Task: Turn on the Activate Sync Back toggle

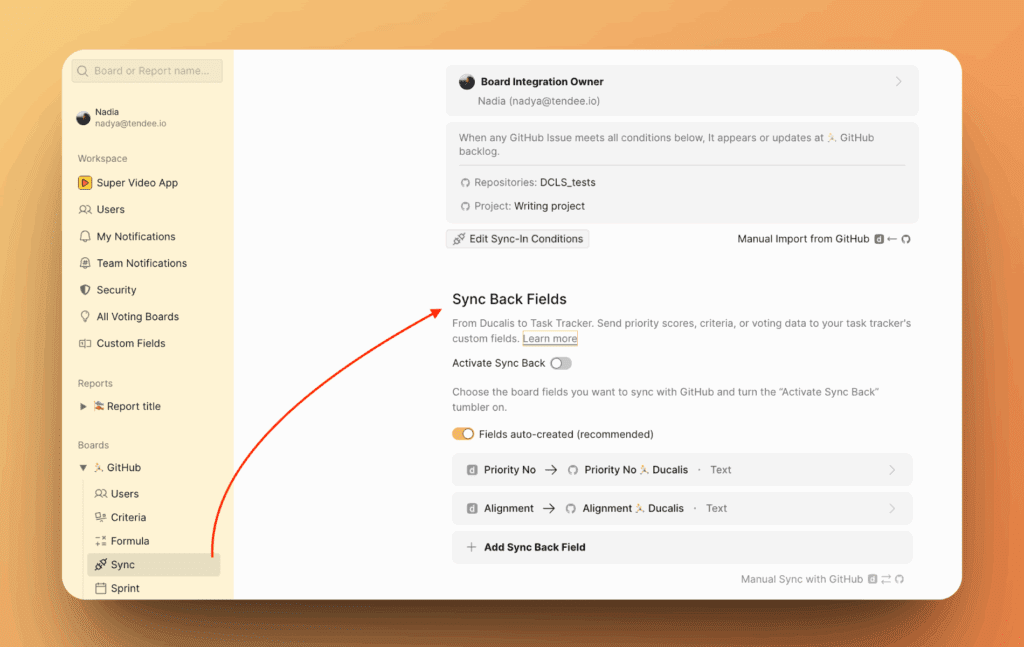Action: point(561,364)
